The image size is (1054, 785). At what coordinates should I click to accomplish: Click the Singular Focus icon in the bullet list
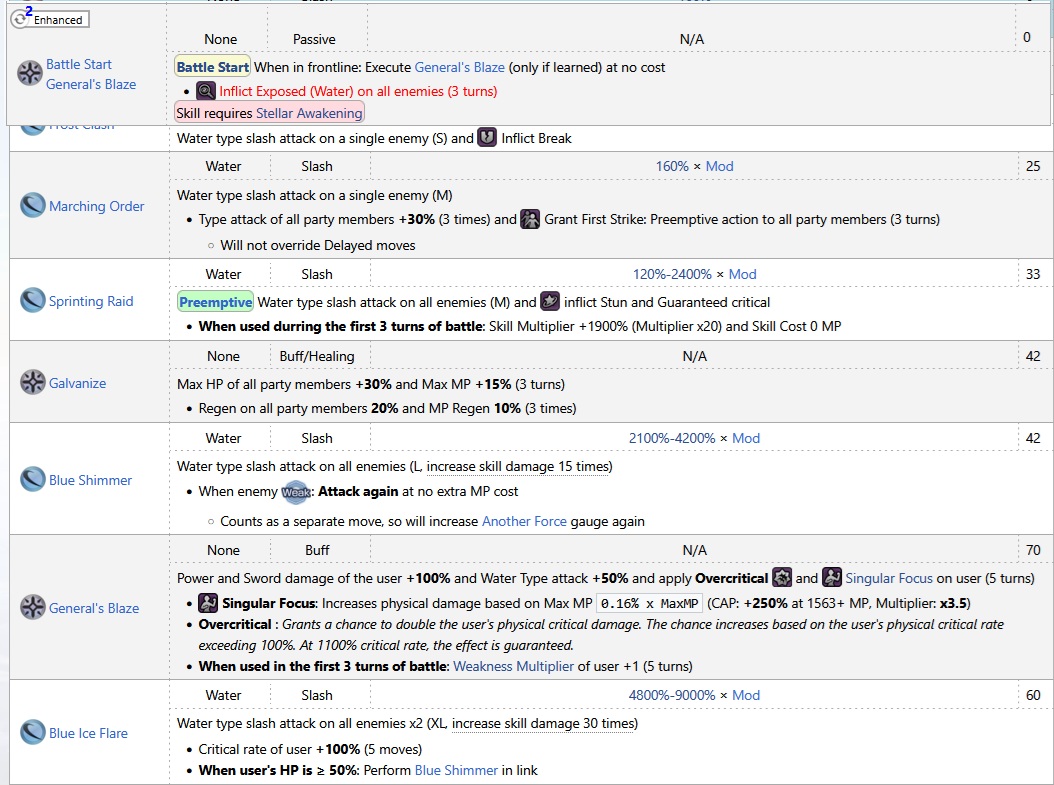(x=208, y=603)
